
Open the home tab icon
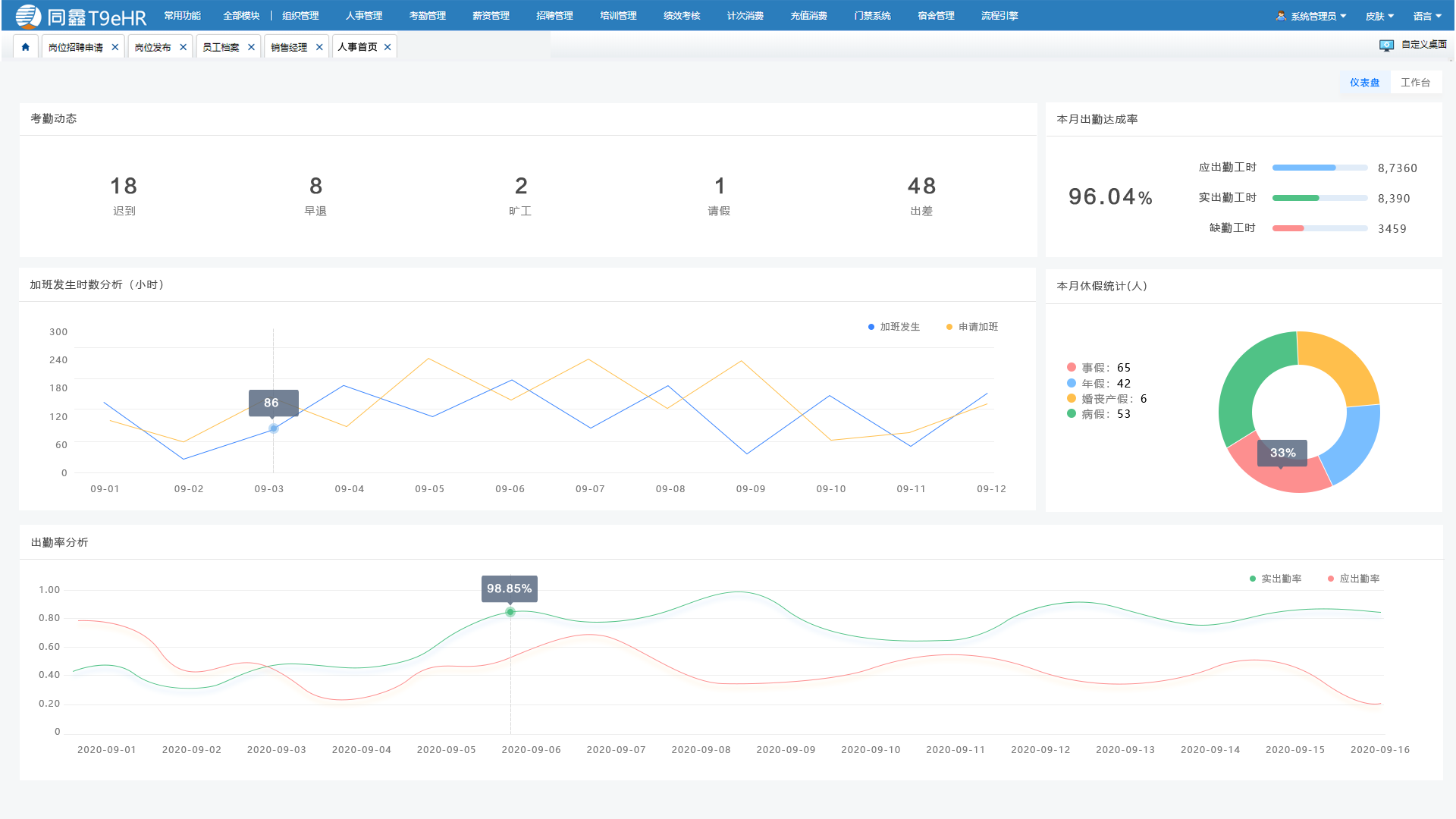pos(26,47)
